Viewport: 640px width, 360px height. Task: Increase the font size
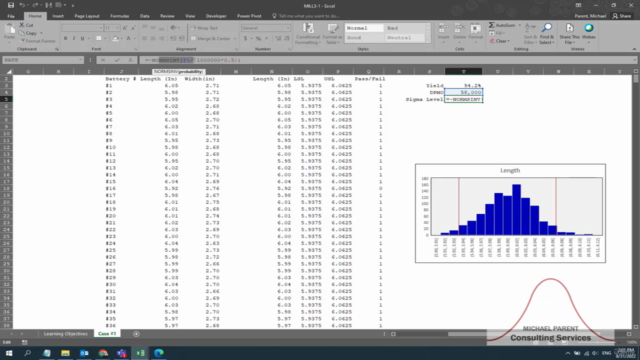coord(125,28)
